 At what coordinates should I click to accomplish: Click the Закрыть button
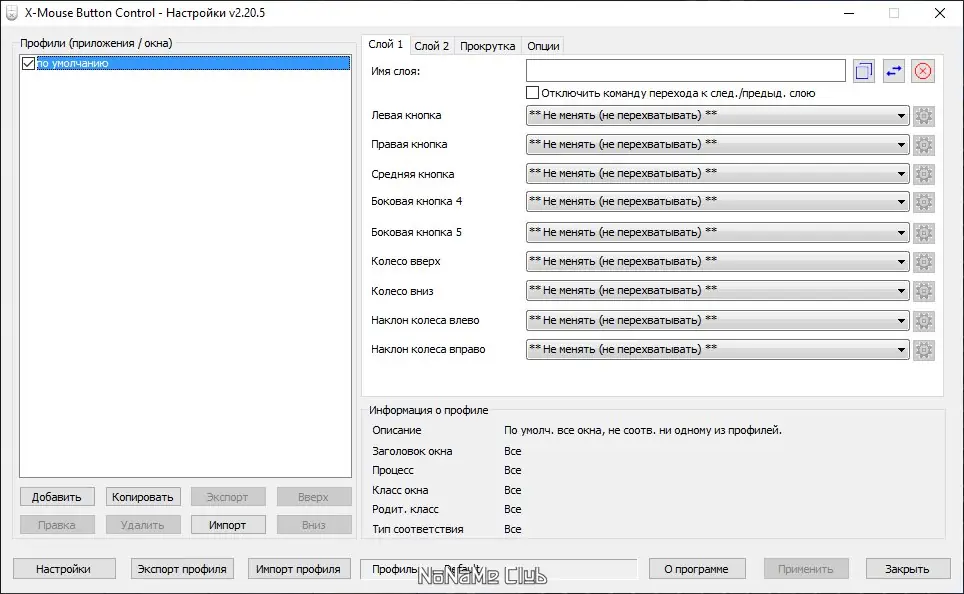[908, 569]
